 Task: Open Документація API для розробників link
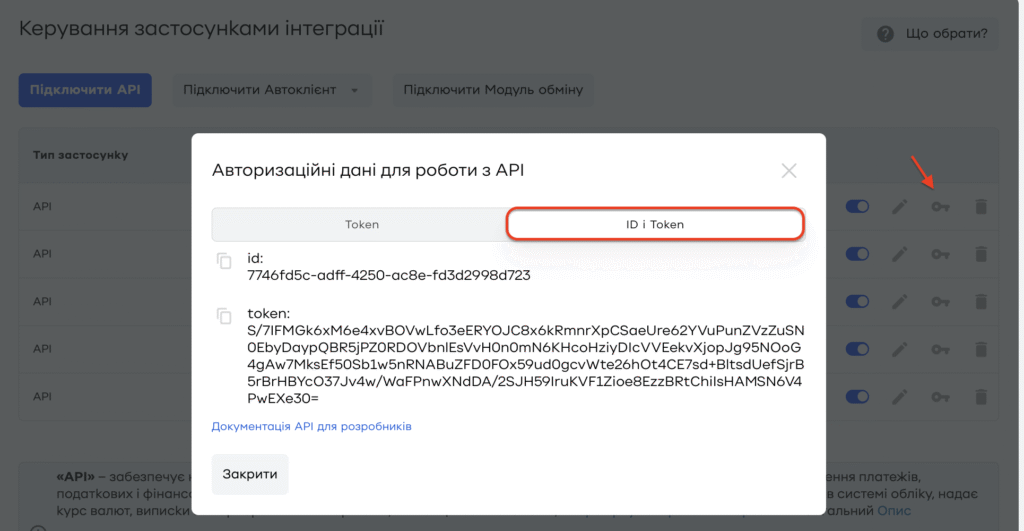(311, 427)
